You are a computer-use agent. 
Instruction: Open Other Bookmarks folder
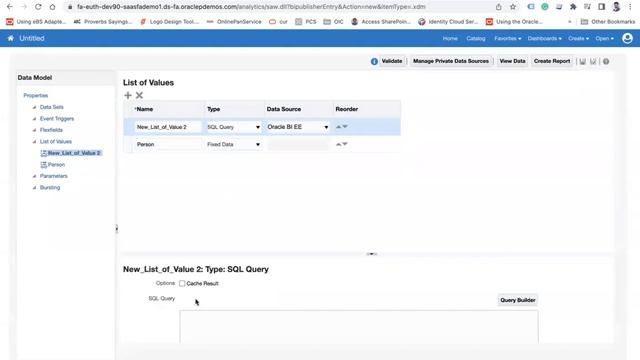pos(608,22)
